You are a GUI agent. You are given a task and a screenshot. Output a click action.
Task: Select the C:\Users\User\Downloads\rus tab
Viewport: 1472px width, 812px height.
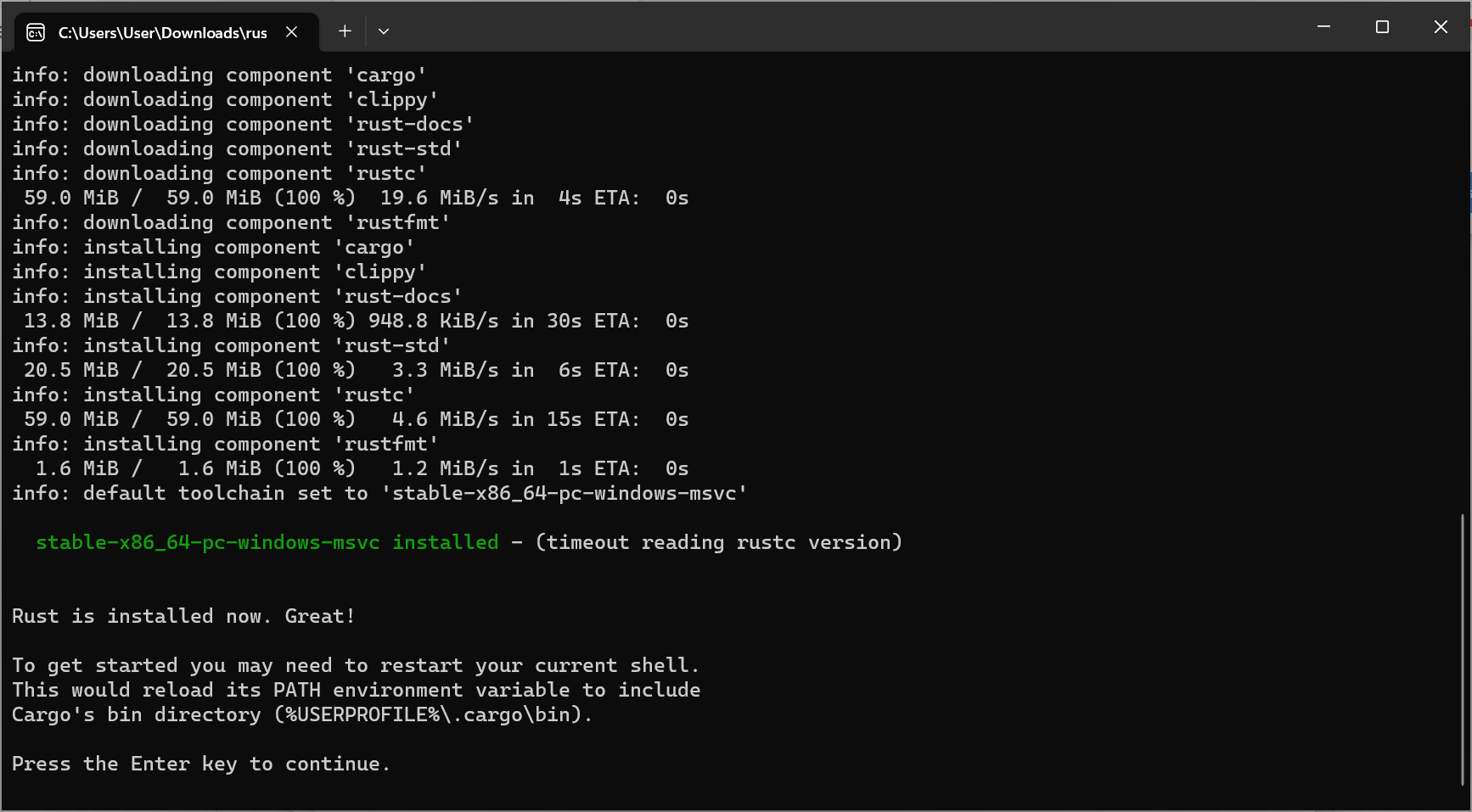point(162,32)
